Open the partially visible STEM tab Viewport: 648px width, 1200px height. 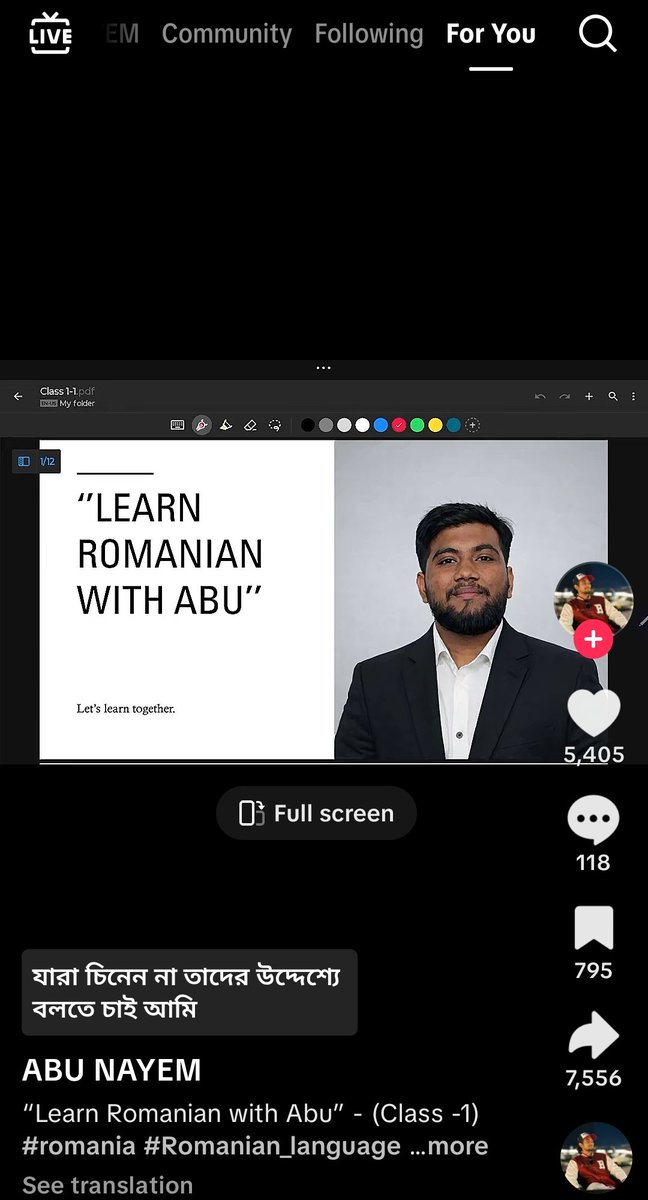pyautogui.click(x=122, y=34)
